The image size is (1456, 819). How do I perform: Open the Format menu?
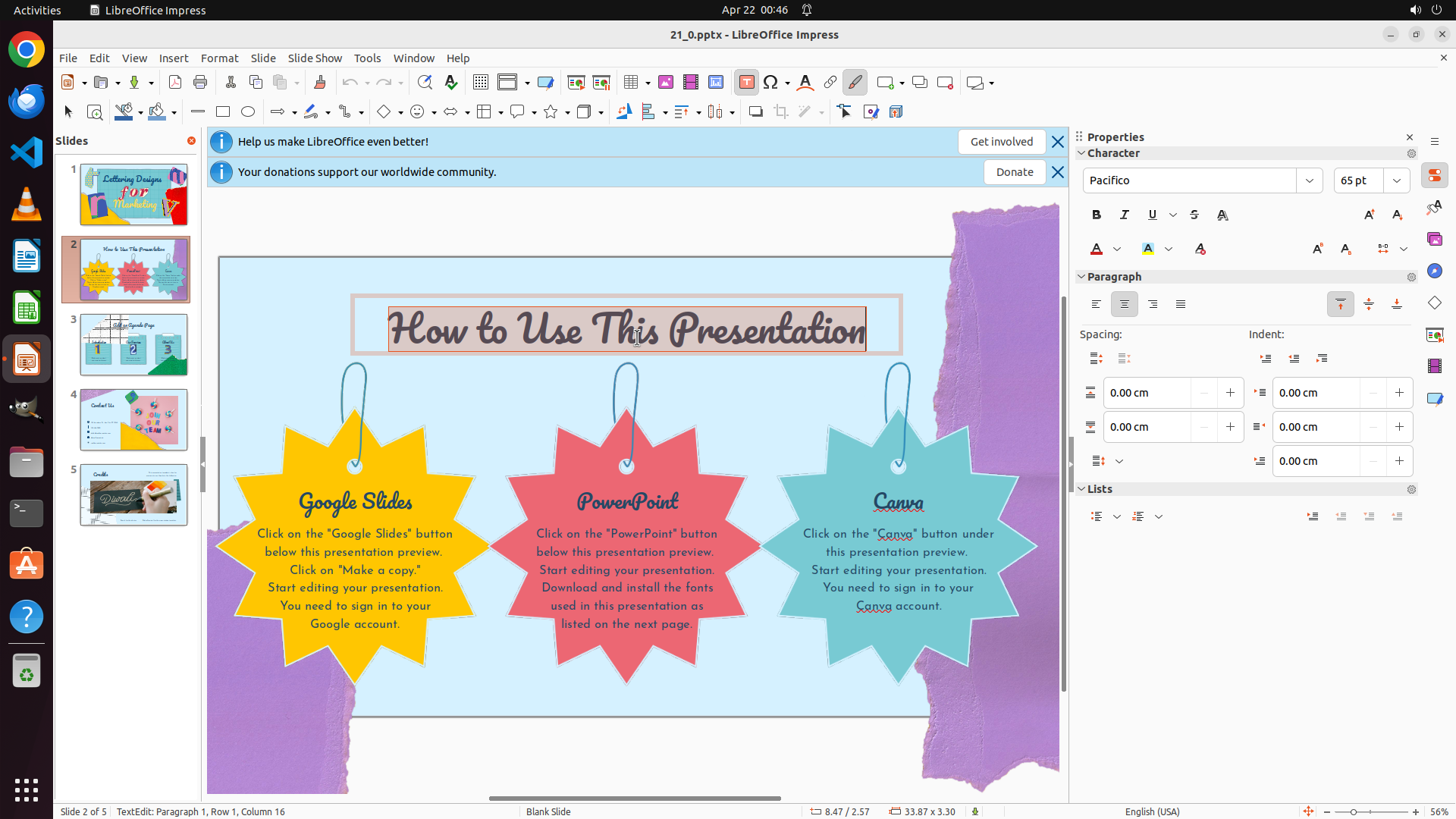[x=219, y=58]
